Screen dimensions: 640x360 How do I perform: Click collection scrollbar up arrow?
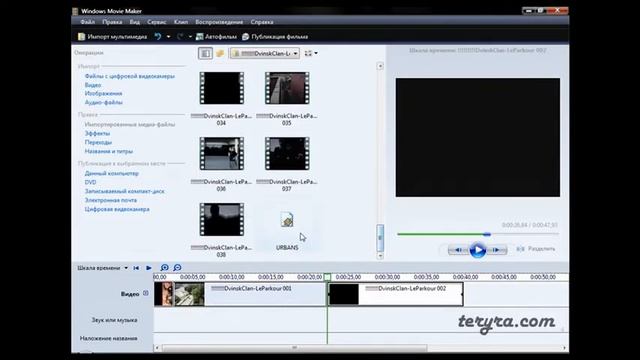(x=380, y=66)
